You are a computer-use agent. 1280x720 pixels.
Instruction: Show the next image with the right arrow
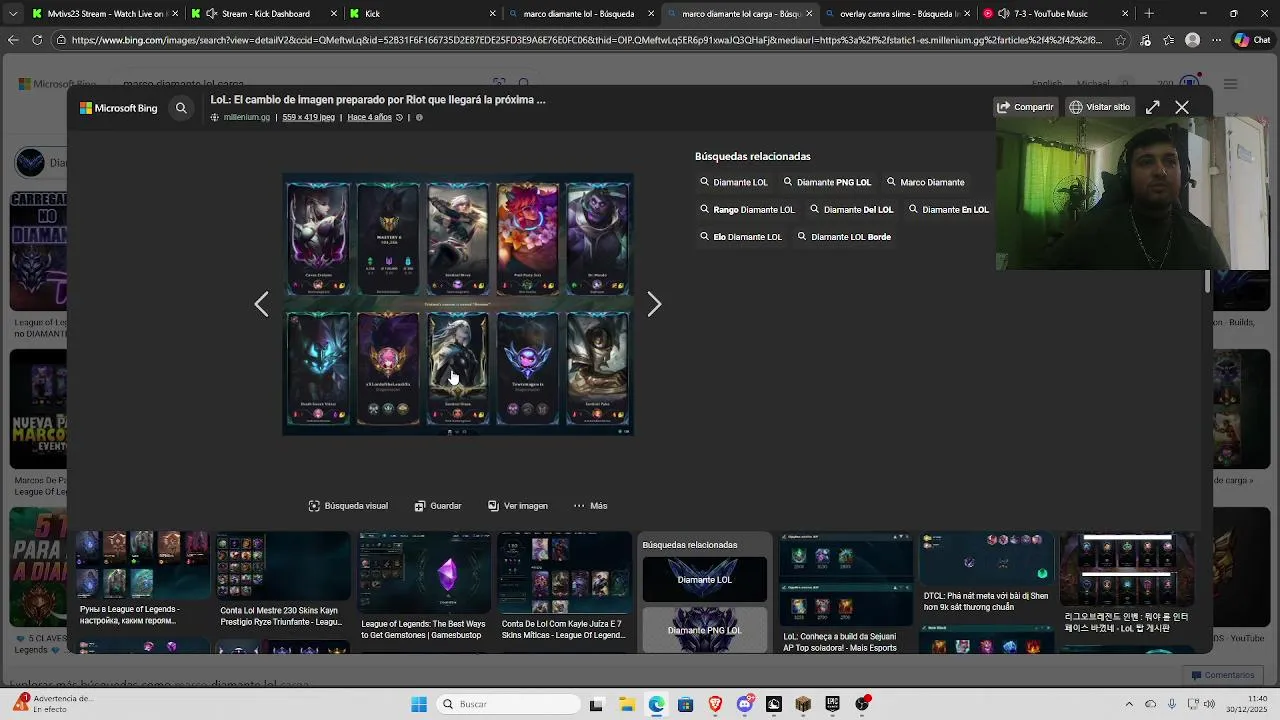654,304
